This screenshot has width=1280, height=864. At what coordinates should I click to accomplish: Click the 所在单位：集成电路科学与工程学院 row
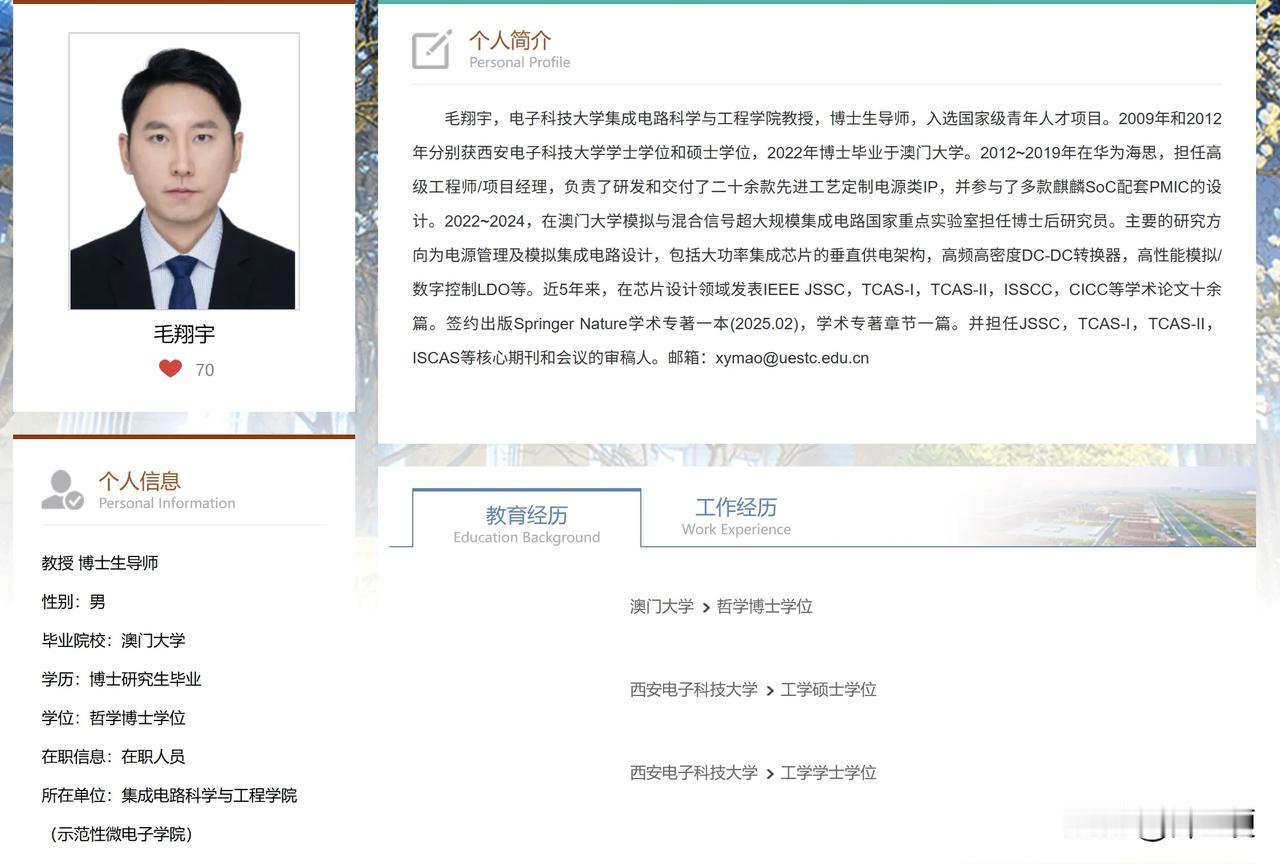point(169,796)
